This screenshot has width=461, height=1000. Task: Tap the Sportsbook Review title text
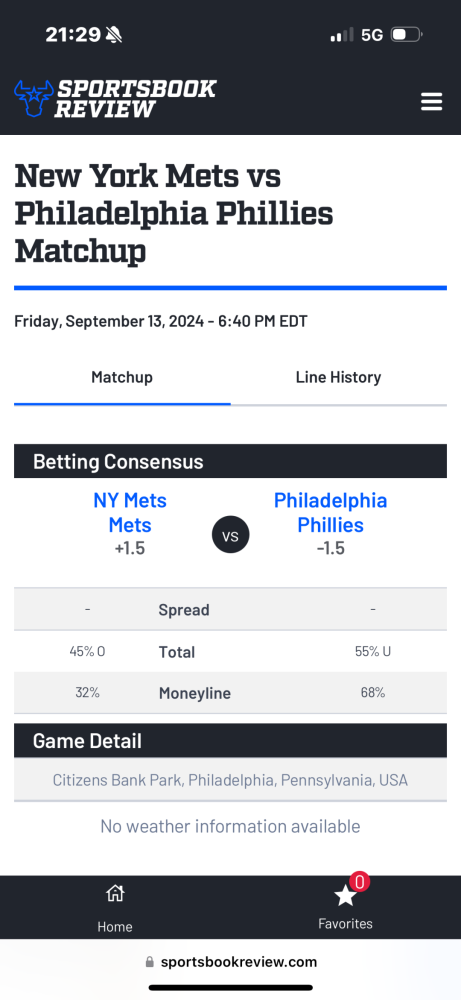135,99
